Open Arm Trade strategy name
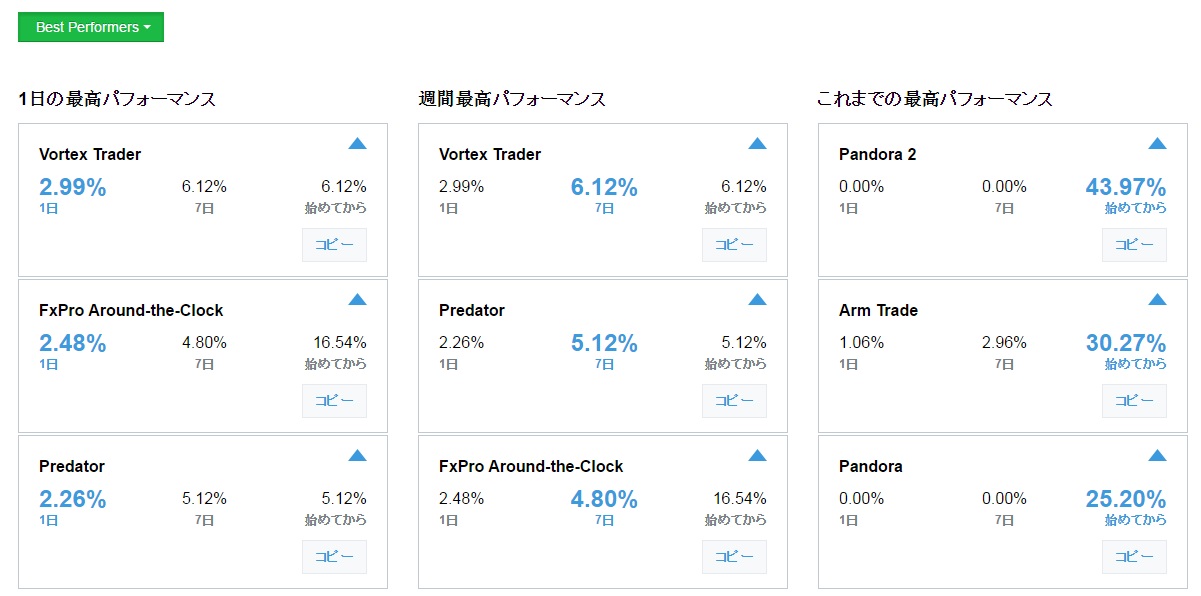1201x596 pixels. [878, 311]
